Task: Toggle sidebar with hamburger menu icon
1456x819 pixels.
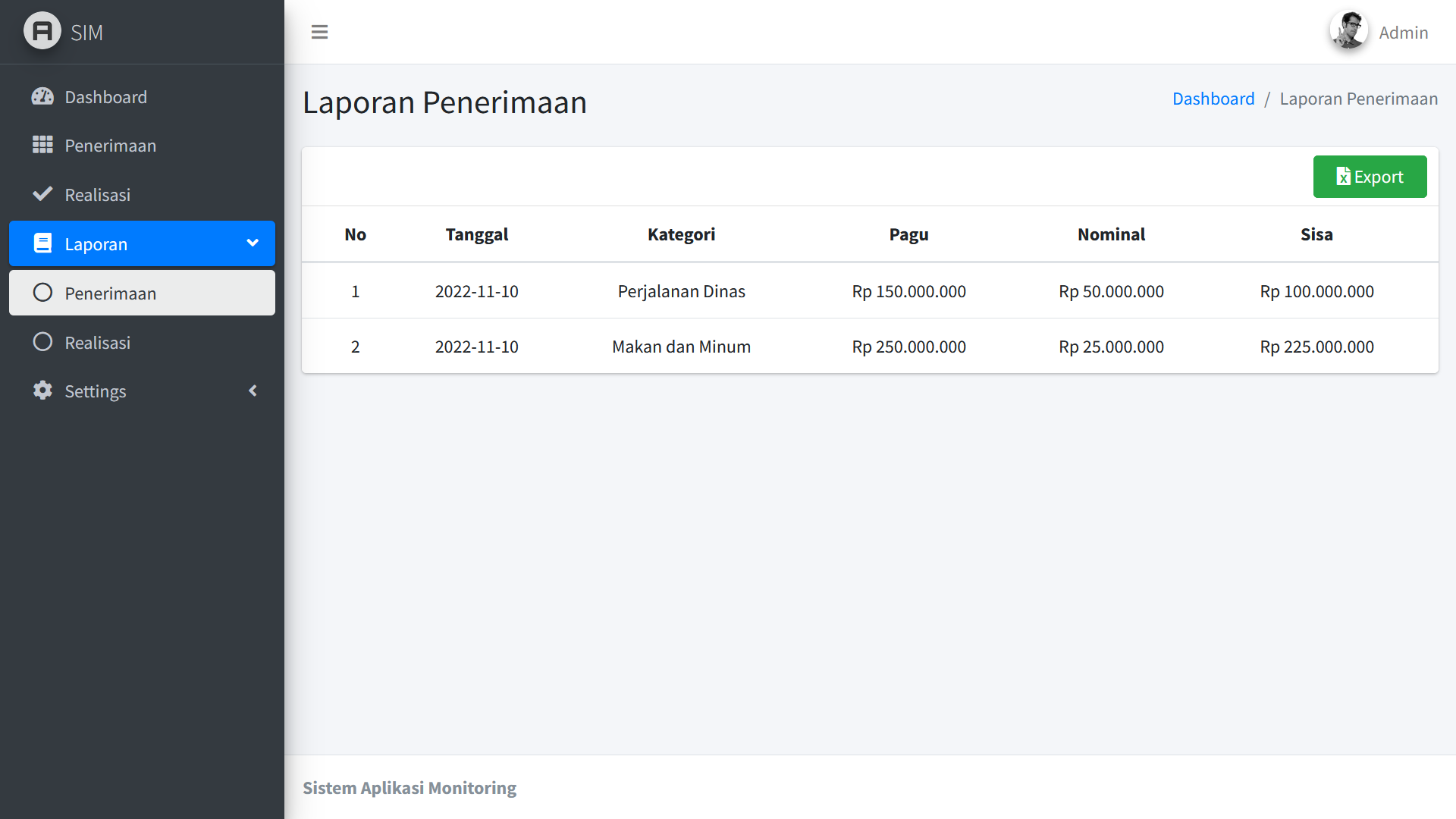Action: [319, 32]
